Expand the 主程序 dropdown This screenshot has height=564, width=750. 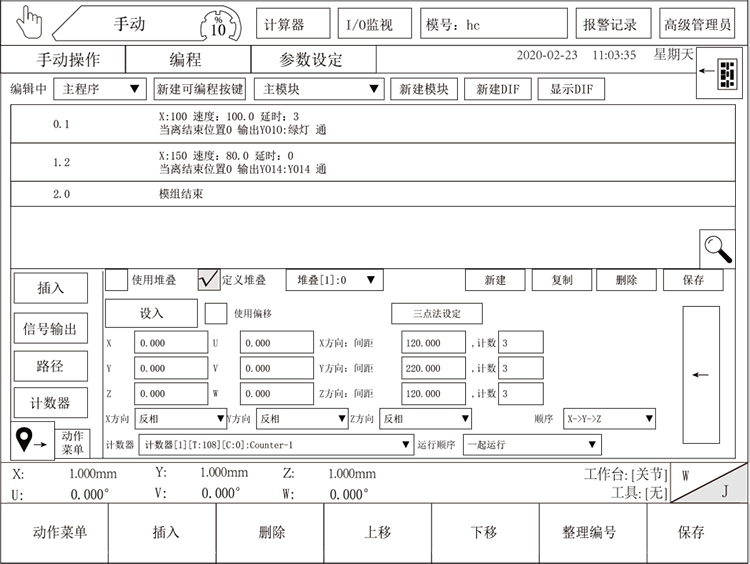(x=99, y=89)
